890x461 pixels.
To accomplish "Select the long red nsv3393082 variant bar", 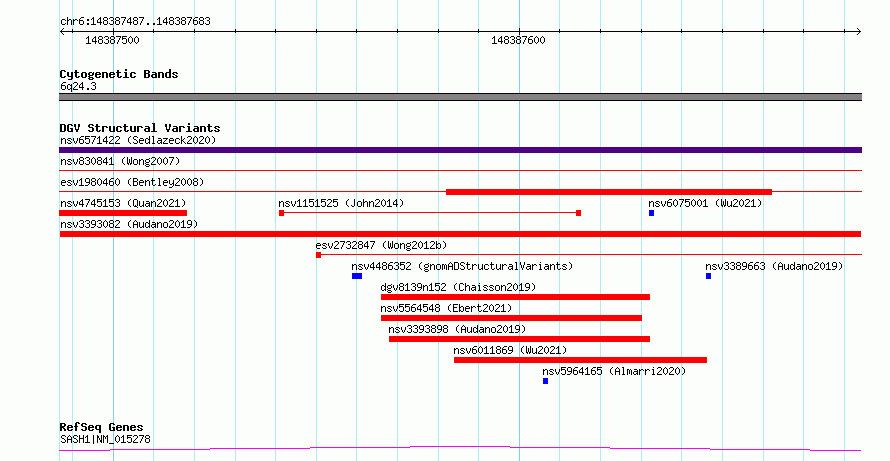I will click(x=460, y=234).
